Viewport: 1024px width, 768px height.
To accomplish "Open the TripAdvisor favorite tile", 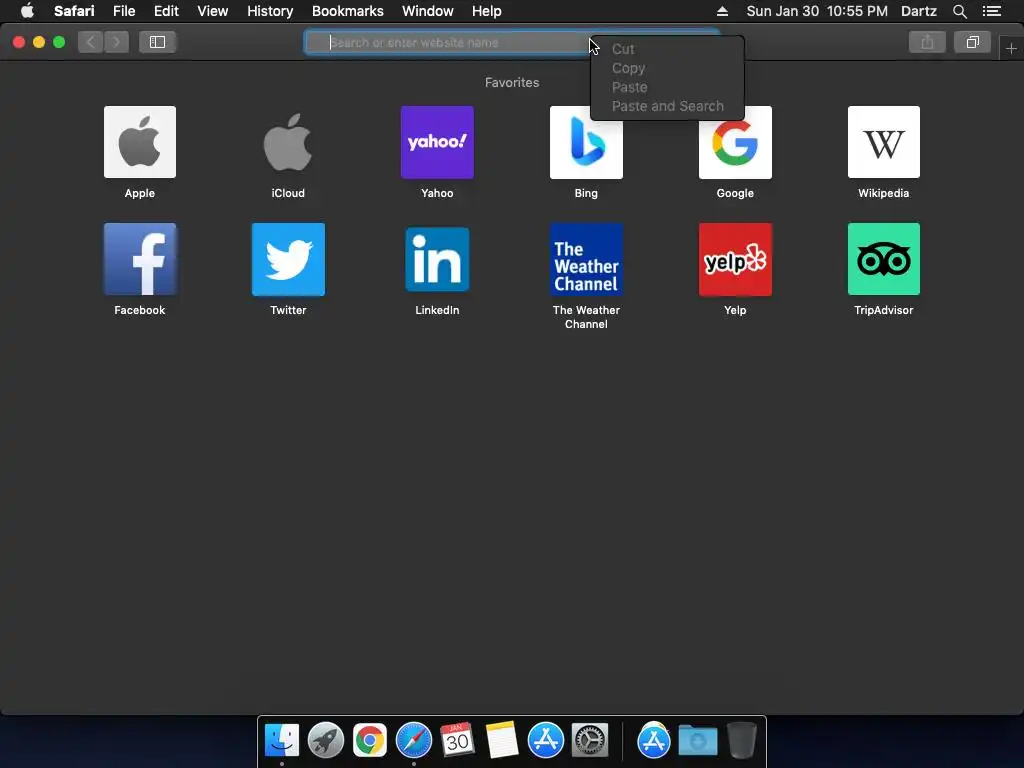I will pyautogui.click(x=884, y=259).
